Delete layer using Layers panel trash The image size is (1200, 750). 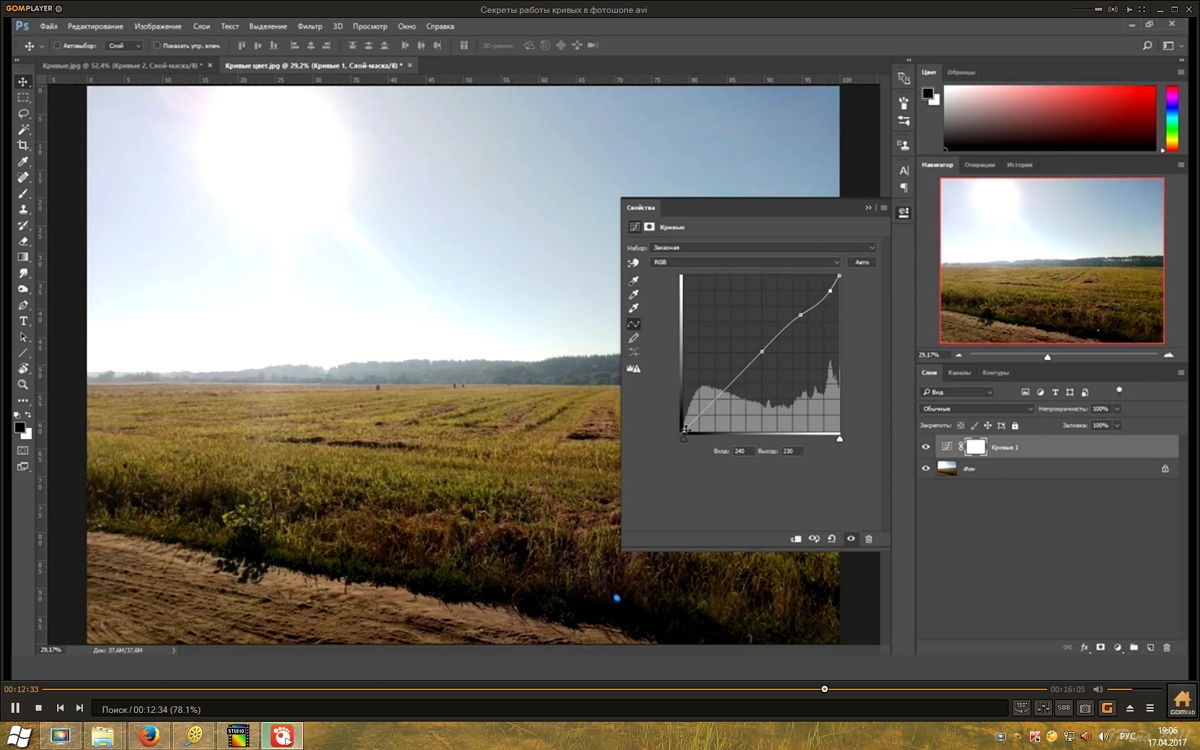pos(1167,648)
